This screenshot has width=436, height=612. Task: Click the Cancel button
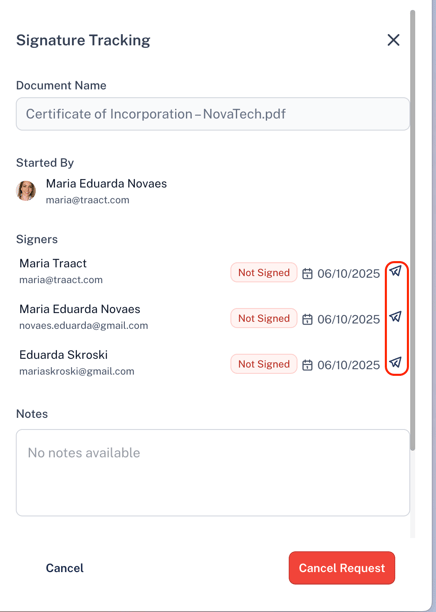(x=65, y=568)
